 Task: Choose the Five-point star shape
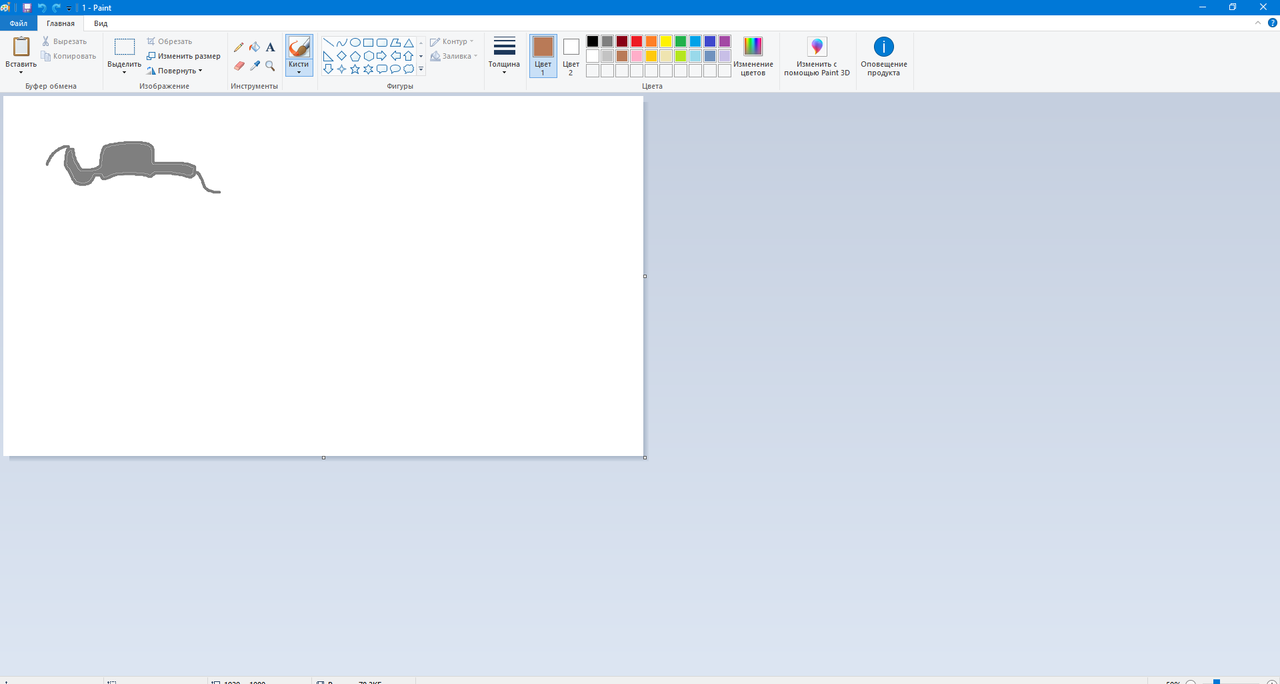pyautogui.click(x=355, y=69)
